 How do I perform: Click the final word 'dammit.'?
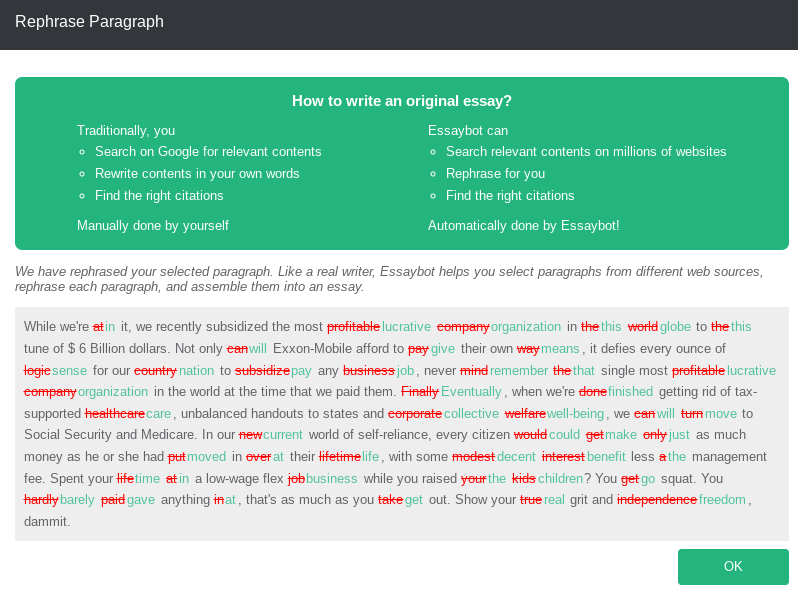point(47,521)
